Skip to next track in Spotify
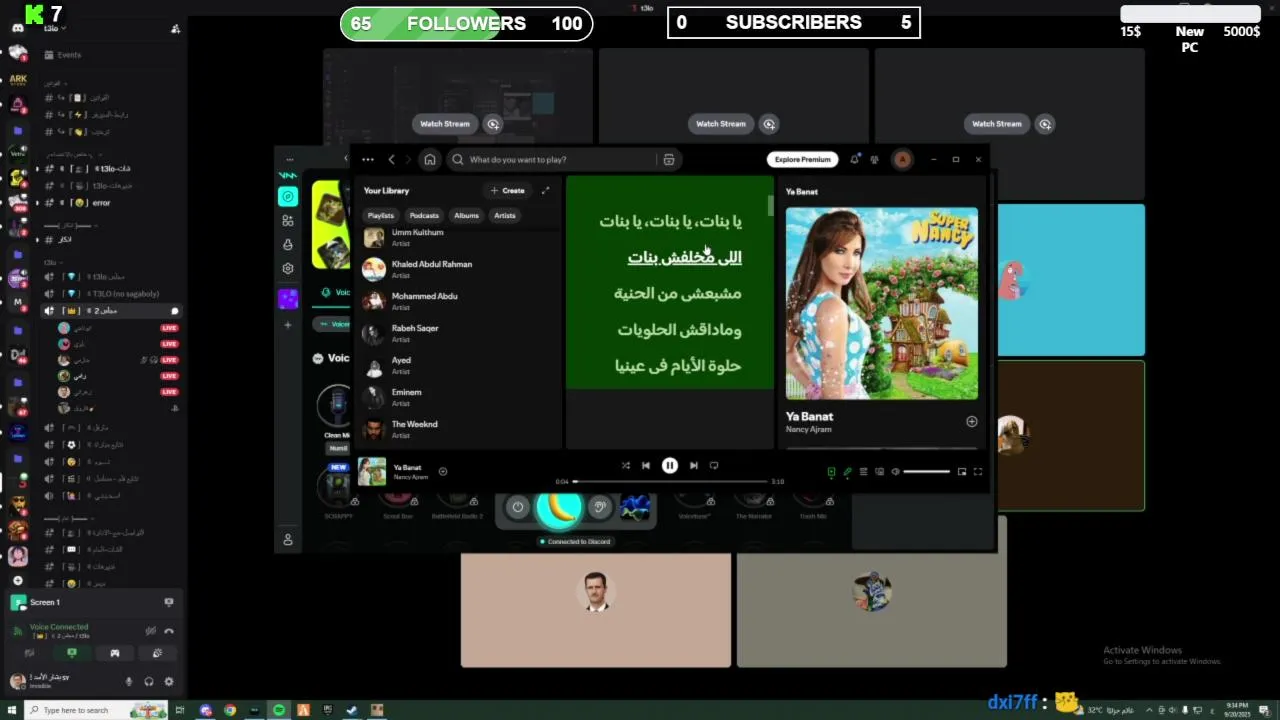 [694, 465]
